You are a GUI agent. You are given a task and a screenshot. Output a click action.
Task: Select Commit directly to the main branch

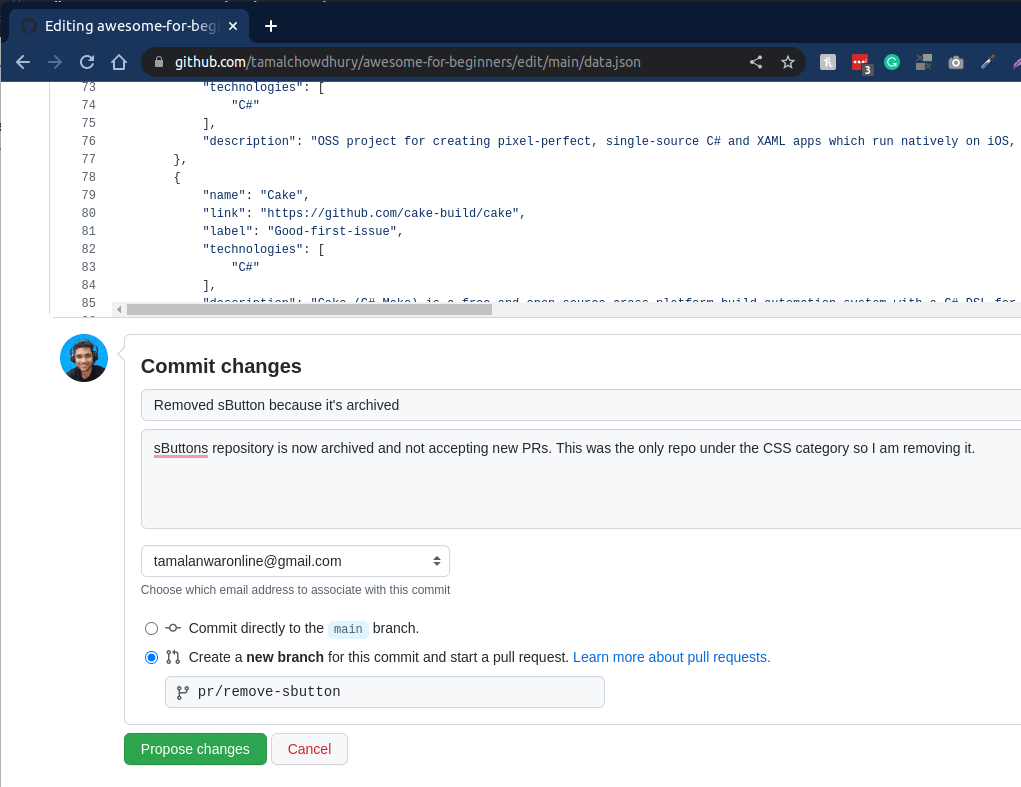tap(151, 628)
